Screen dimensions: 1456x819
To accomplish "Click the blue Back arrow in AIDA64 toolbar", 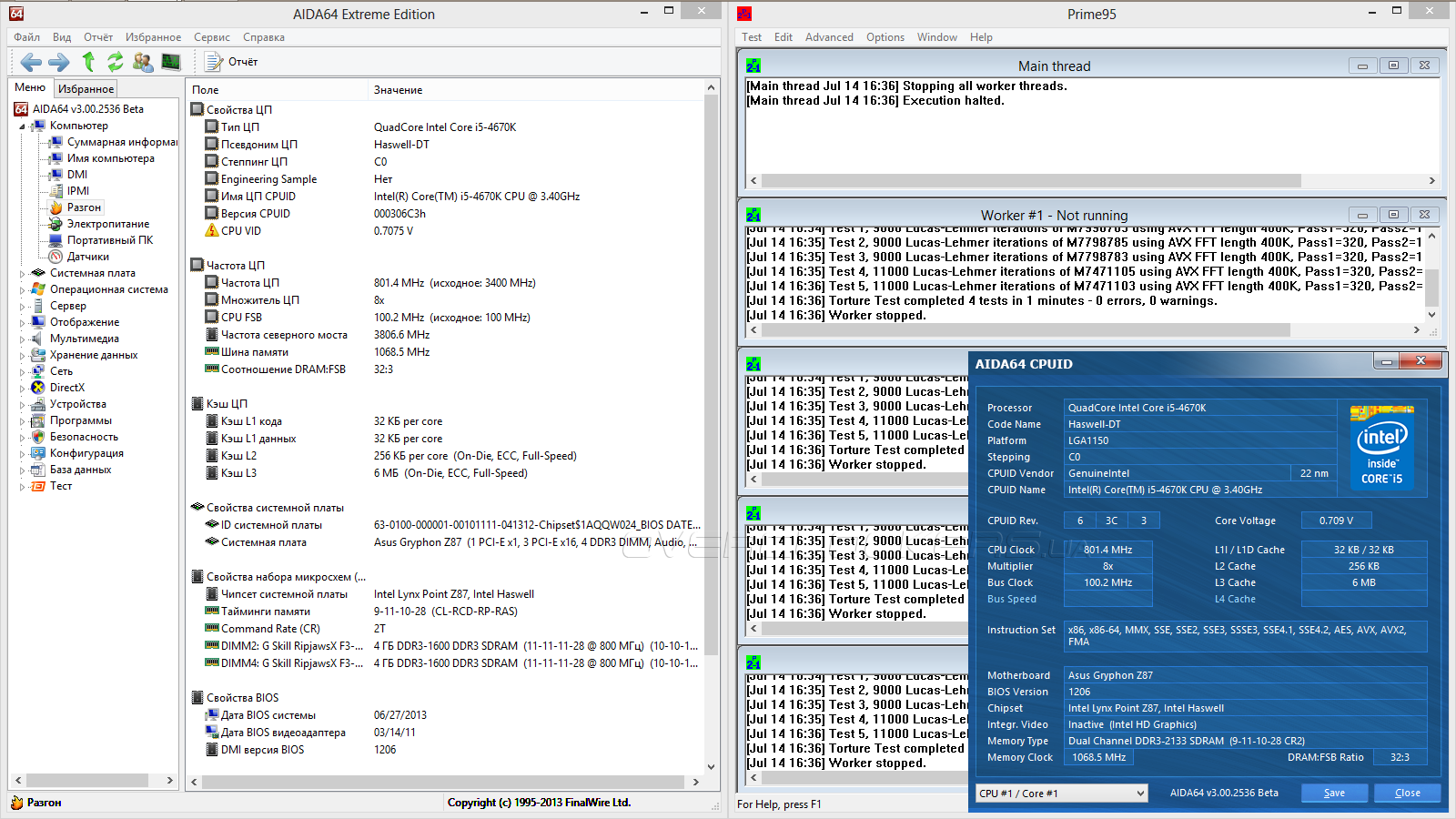I will pos(31,62).
